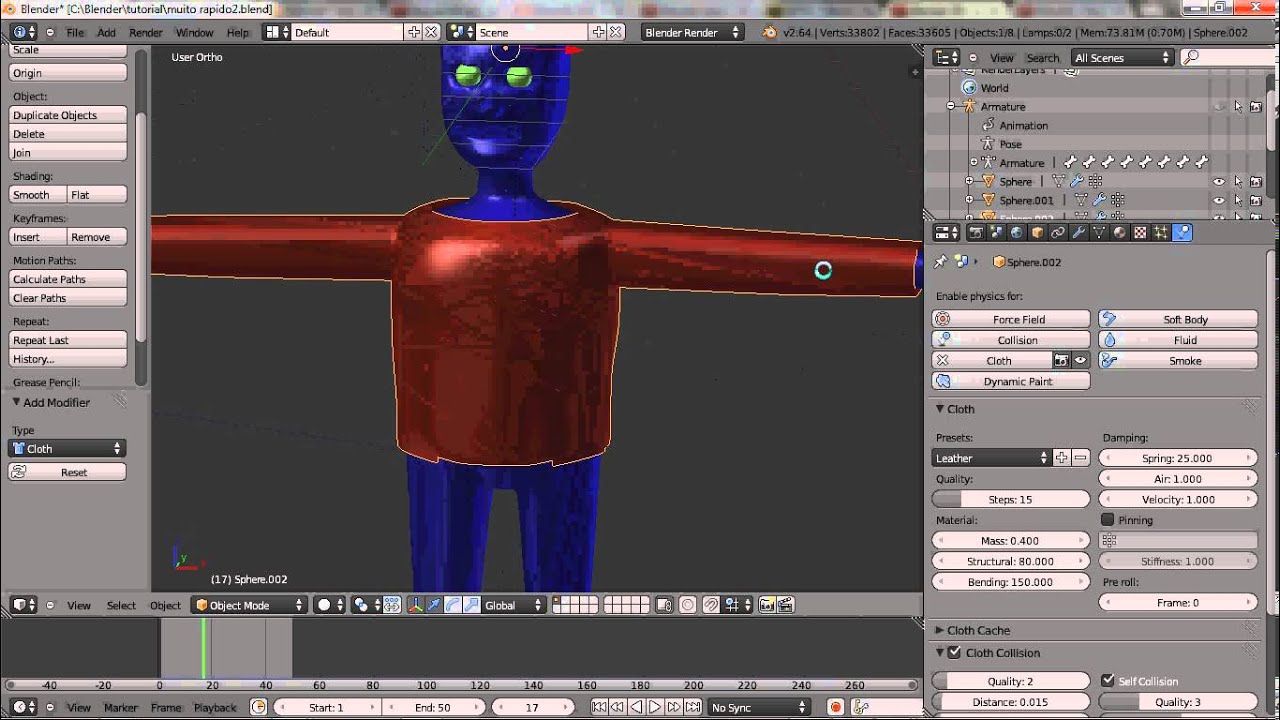Open the World properties globe tab
The width and height of the screenshot is (1280, 720).
tap(1017, 233)
